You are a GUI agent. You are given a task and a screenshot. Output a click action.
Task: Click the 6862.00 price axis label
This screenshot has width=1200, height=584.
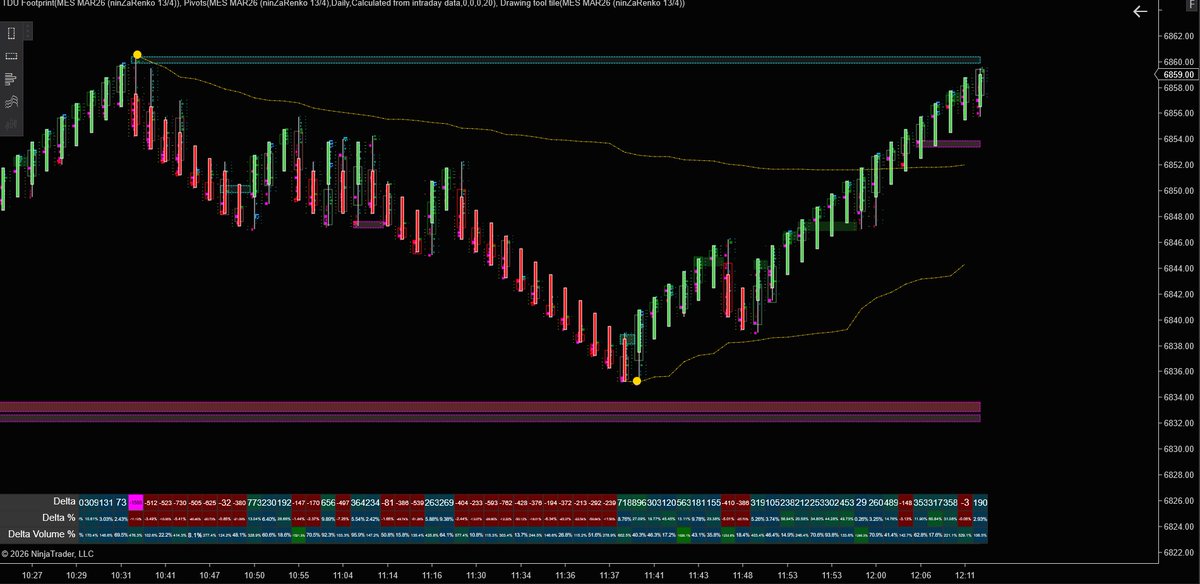[1181, 35]
